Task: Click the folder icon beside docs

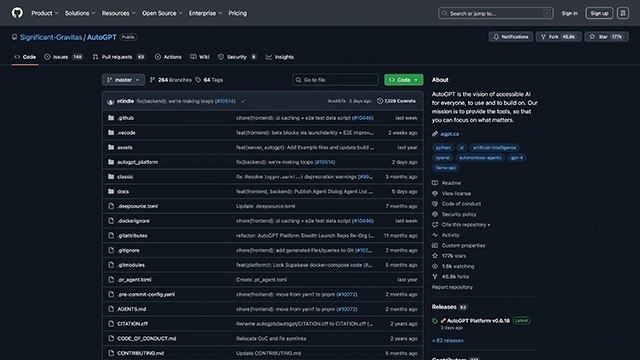Action: pyautogui.click(x=111, y=191)
